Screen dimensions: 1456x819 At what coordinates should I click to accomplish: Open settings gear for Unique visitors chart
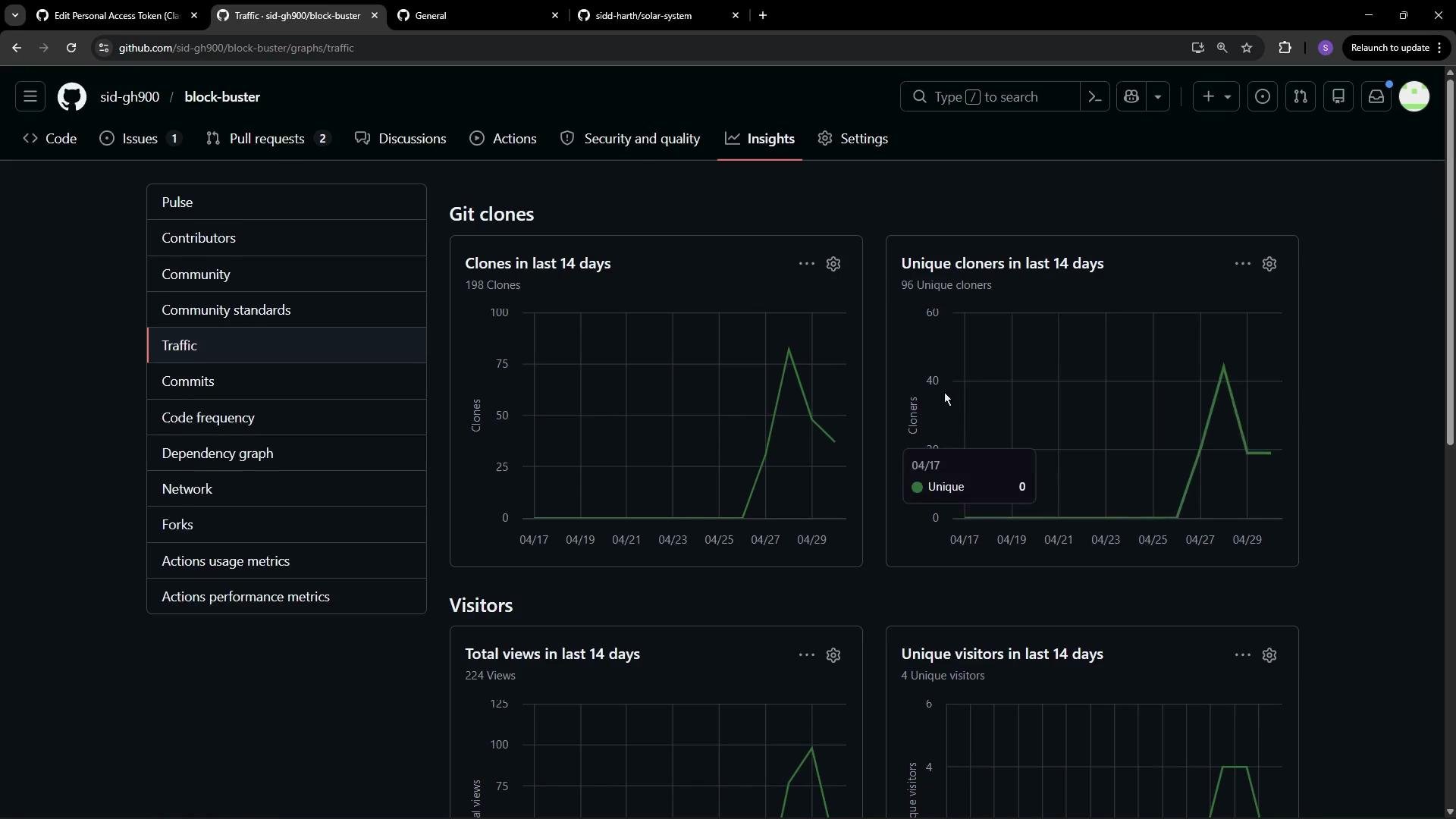click(x=1269, y=655)
